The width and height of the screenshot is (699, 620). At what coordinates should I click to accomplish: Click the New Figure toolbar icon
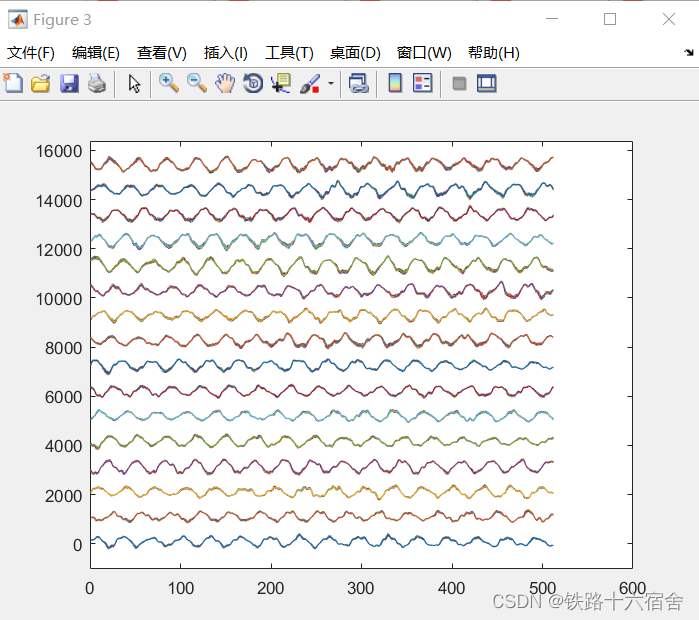click(x=13, y=83)
